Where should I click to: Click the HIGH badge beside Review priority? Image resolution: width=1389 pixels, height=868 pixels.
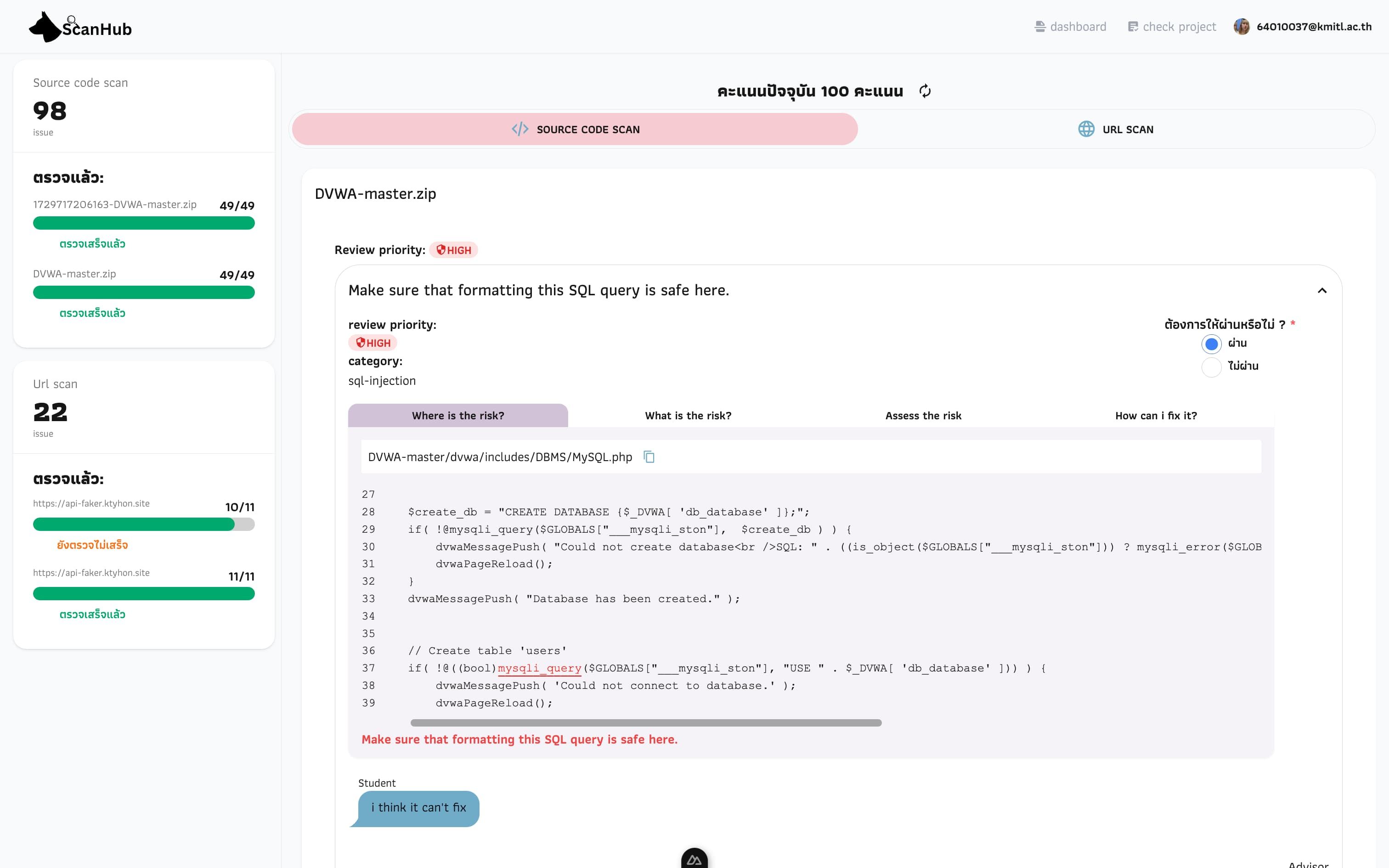tap(453, 250)
